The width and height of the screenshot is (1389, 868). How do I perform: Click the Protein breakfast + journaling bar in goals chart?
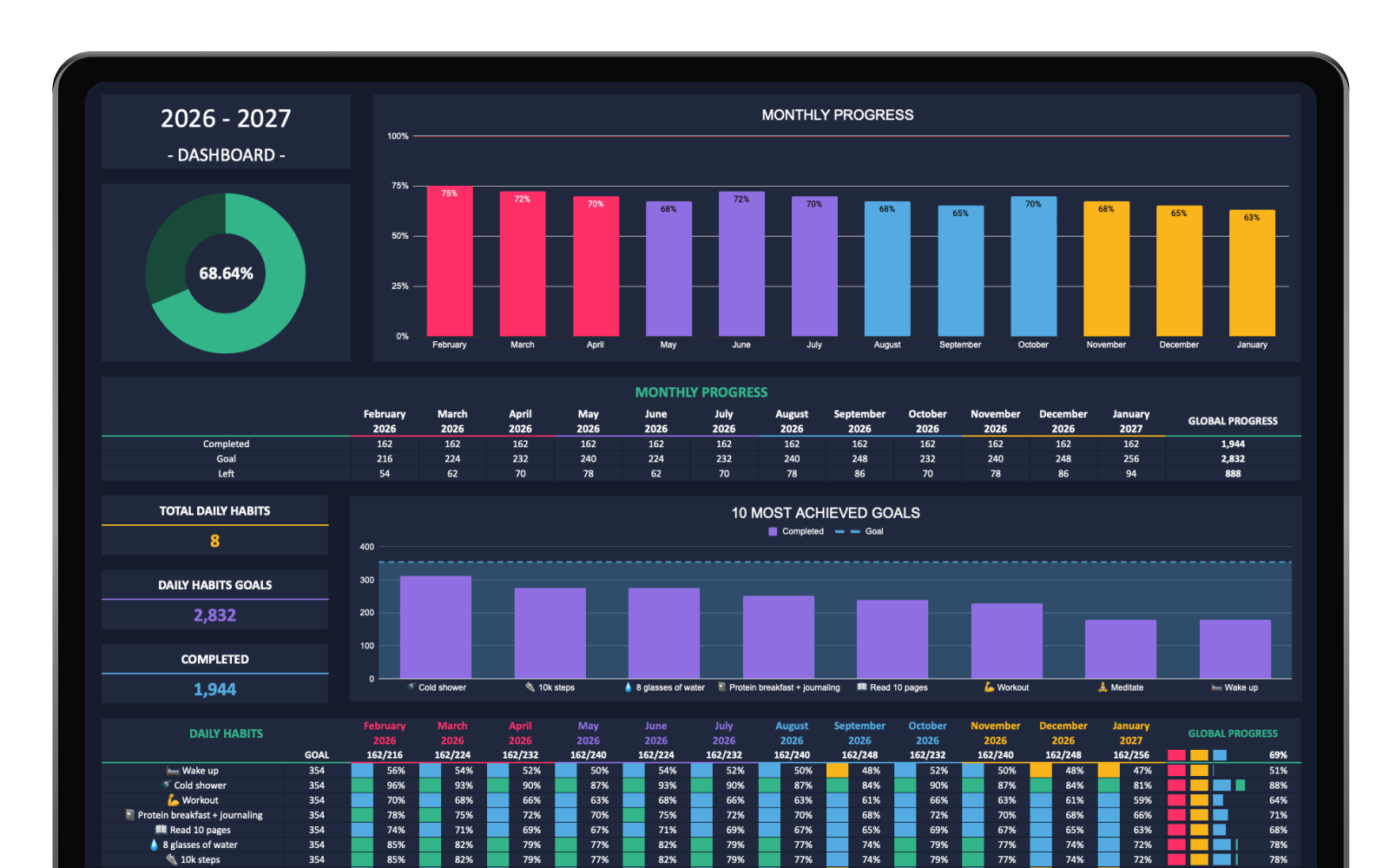[779, 637]
